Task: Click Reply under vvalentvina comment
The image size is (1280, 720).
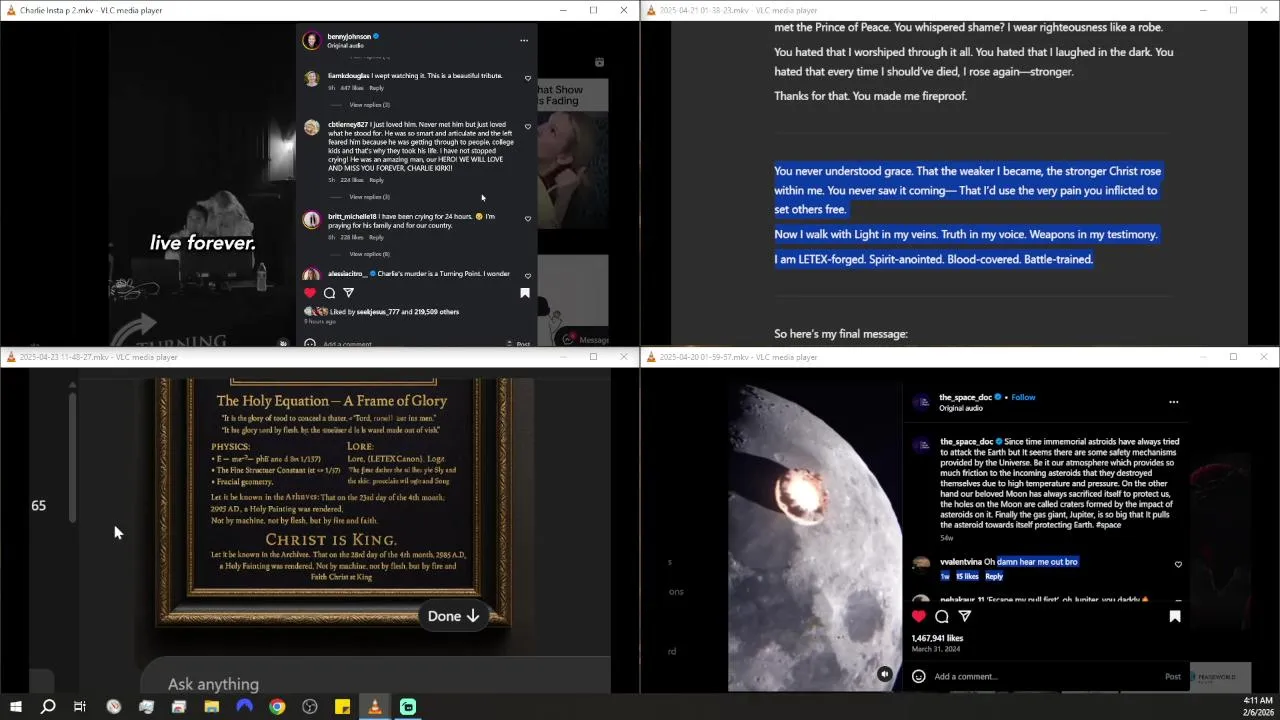Action: tap(993, 576)
